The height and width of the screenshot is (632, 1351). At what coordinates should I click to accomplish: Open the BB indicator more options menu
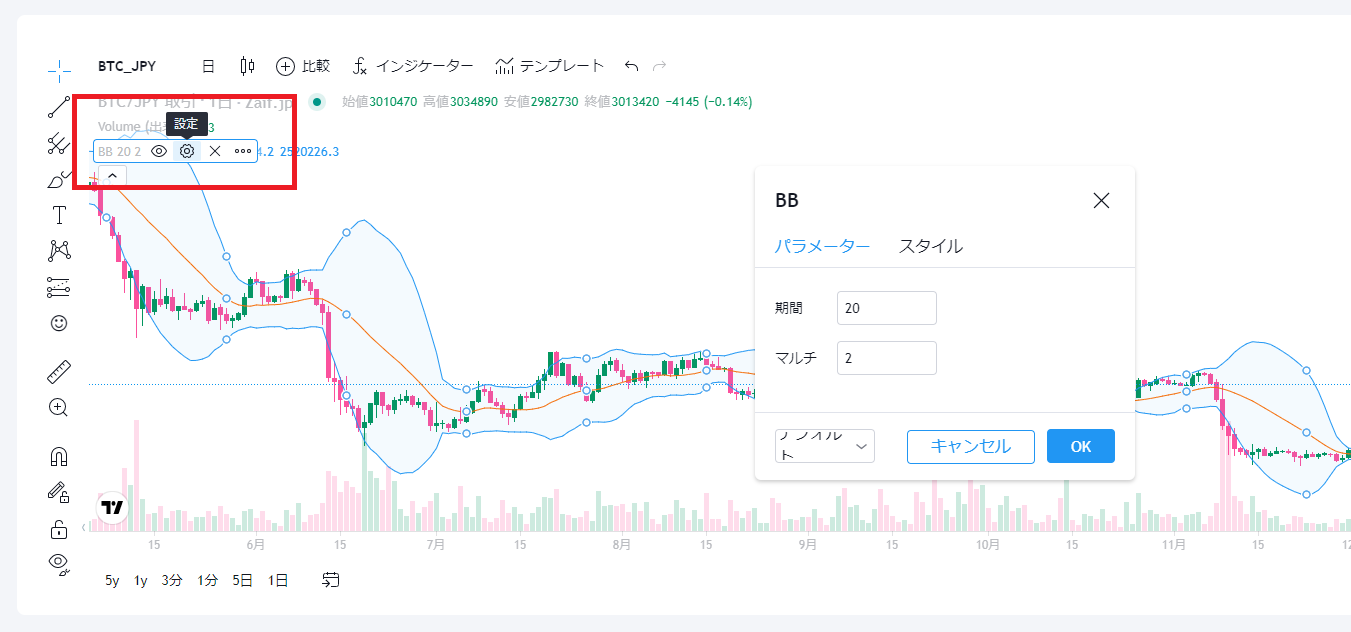243,151
